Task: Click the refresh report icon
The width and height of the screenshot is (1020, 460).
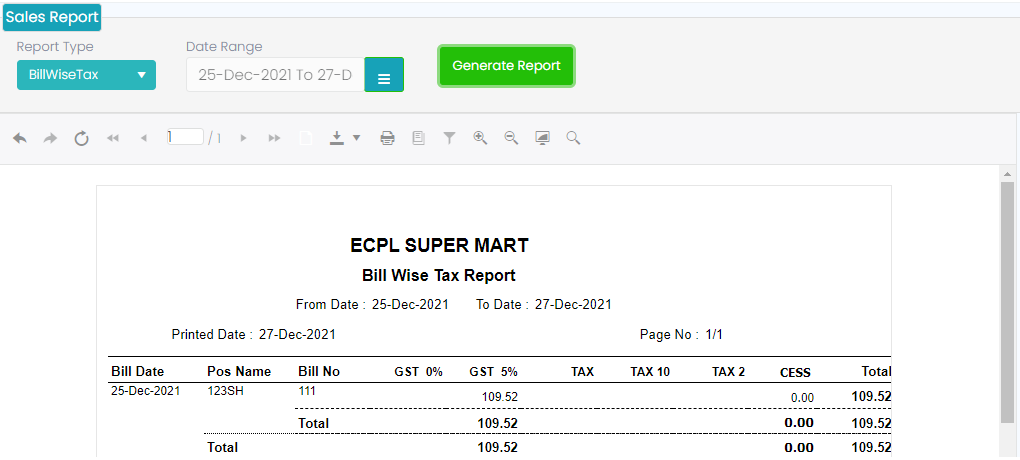Action: pos(82,138)
